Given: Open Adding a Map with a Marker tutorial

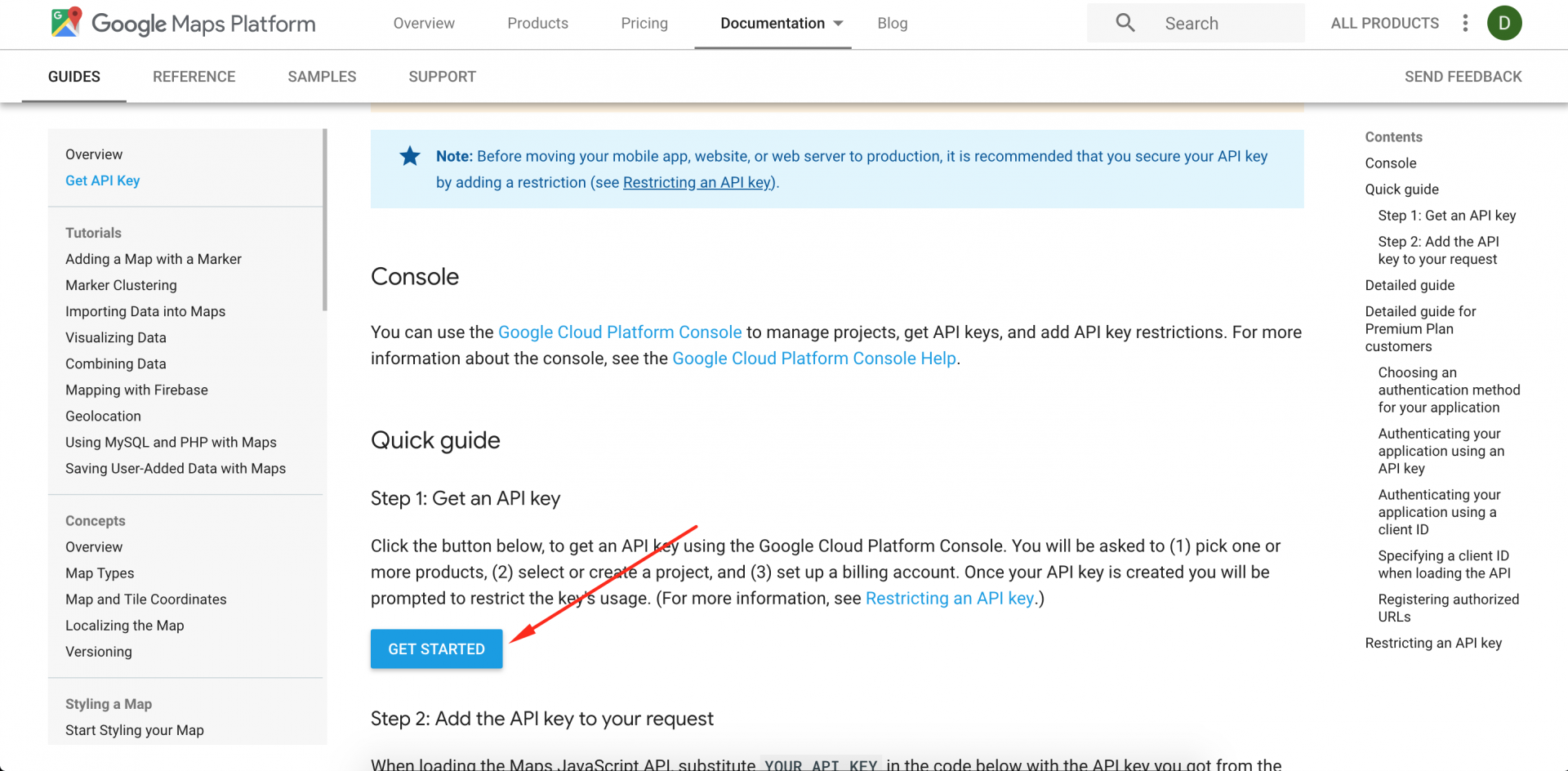Looking at the screenshot, I should pos(154,259).
